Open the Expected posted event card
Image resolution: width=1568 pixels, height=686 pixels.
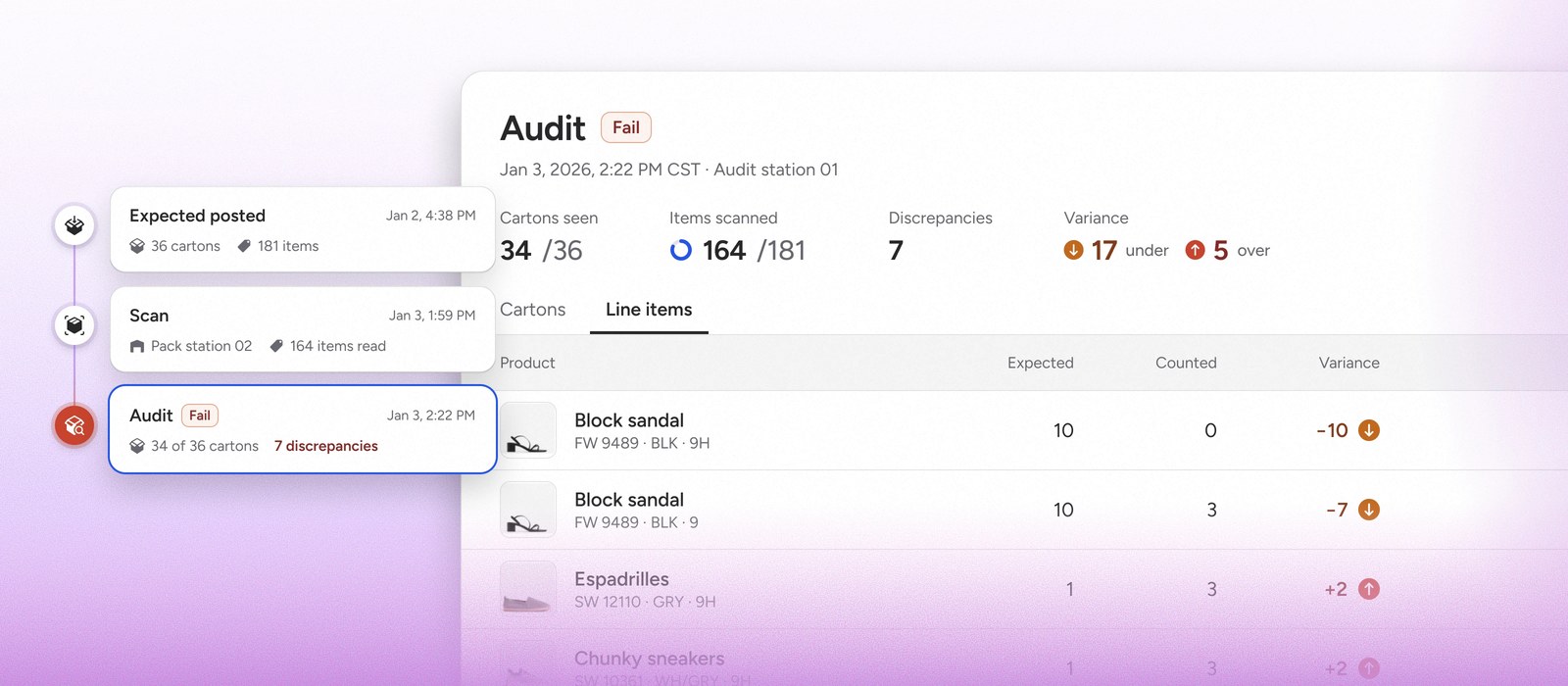[303, 229]
